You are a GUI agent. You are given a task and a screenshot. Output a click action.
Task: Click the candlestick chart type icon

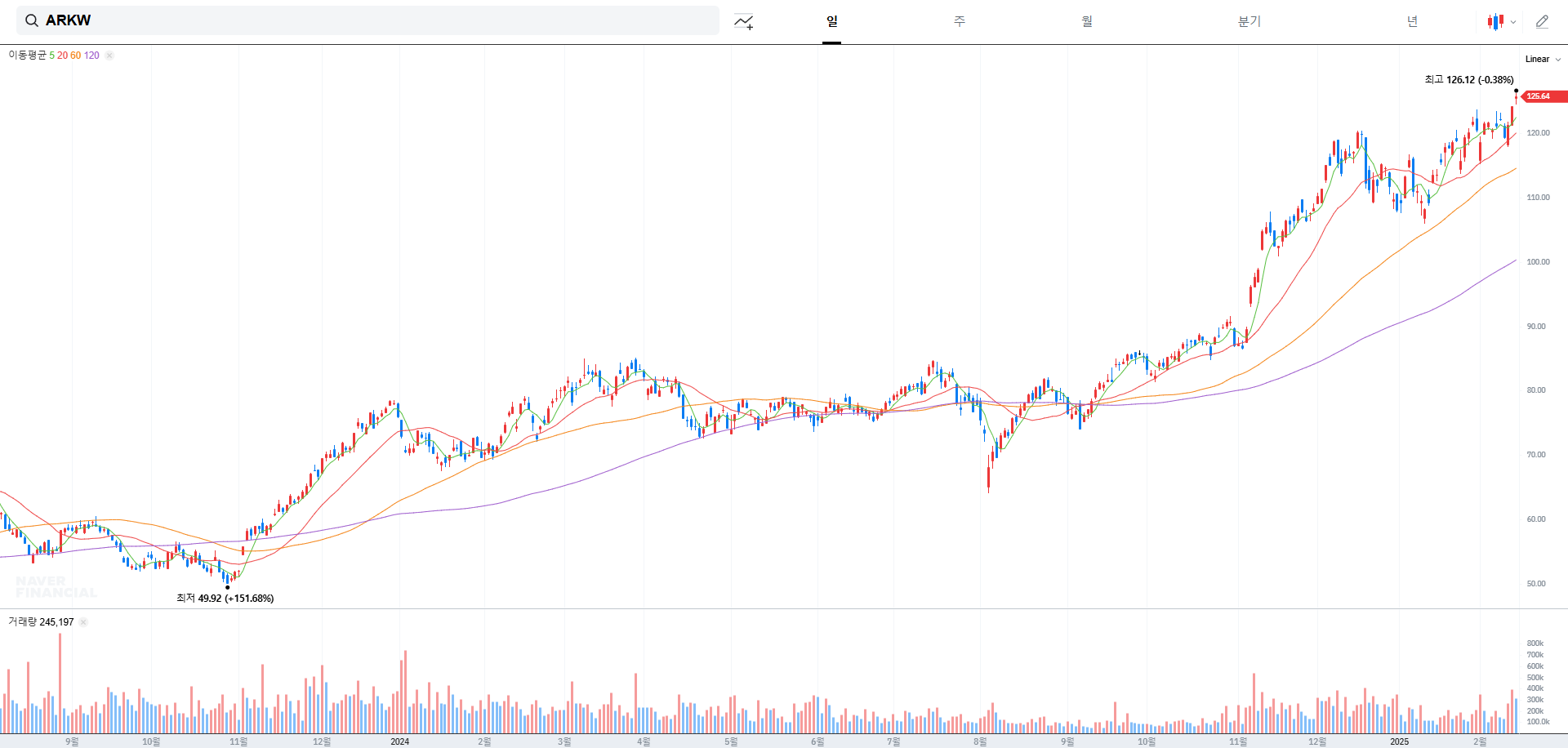click(1495, 22)
